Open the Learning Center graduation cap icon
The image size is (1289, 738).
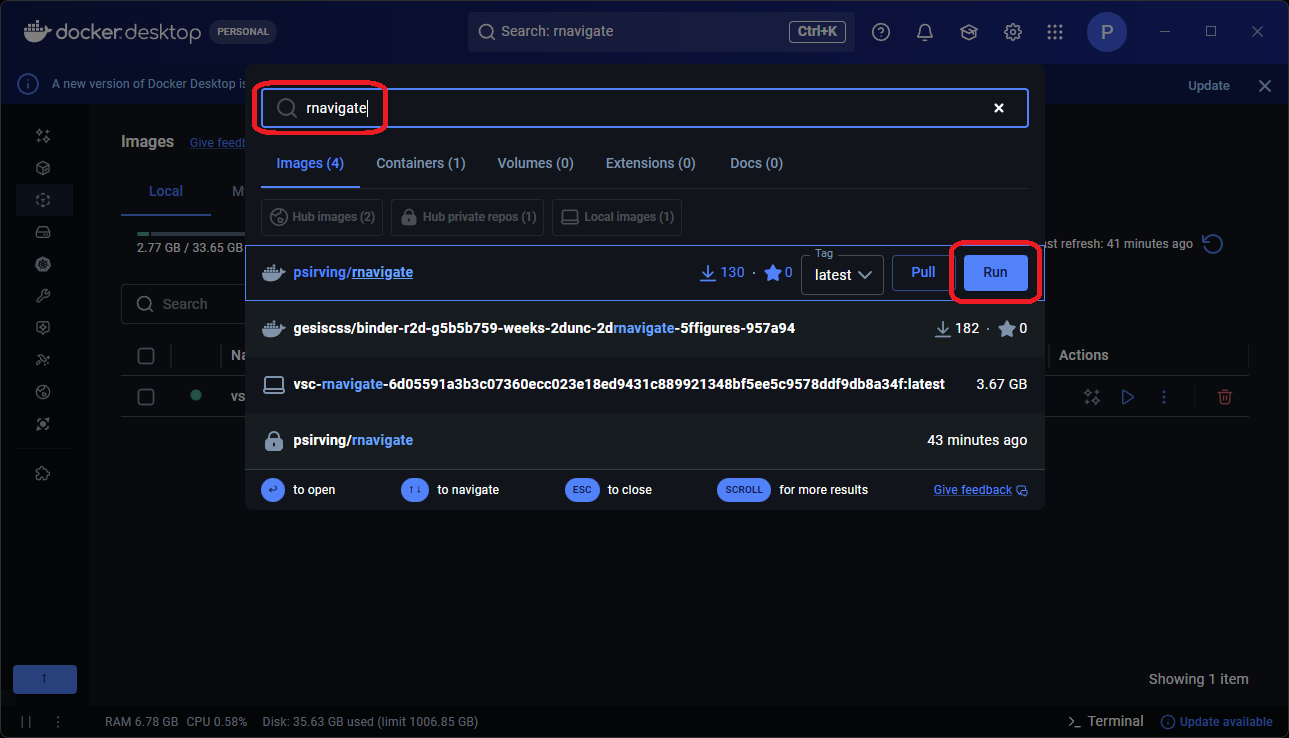coord(969,32)
